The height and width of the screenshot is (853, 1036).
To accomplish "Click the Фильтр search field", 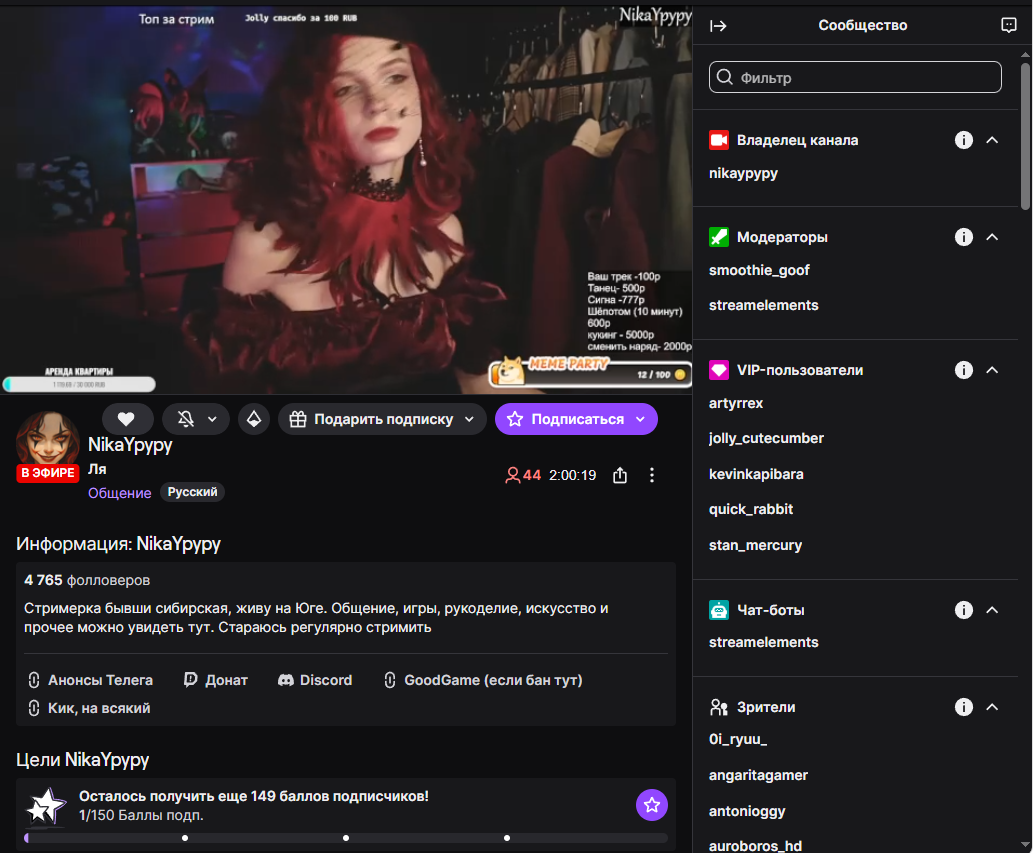I will 855,77.
